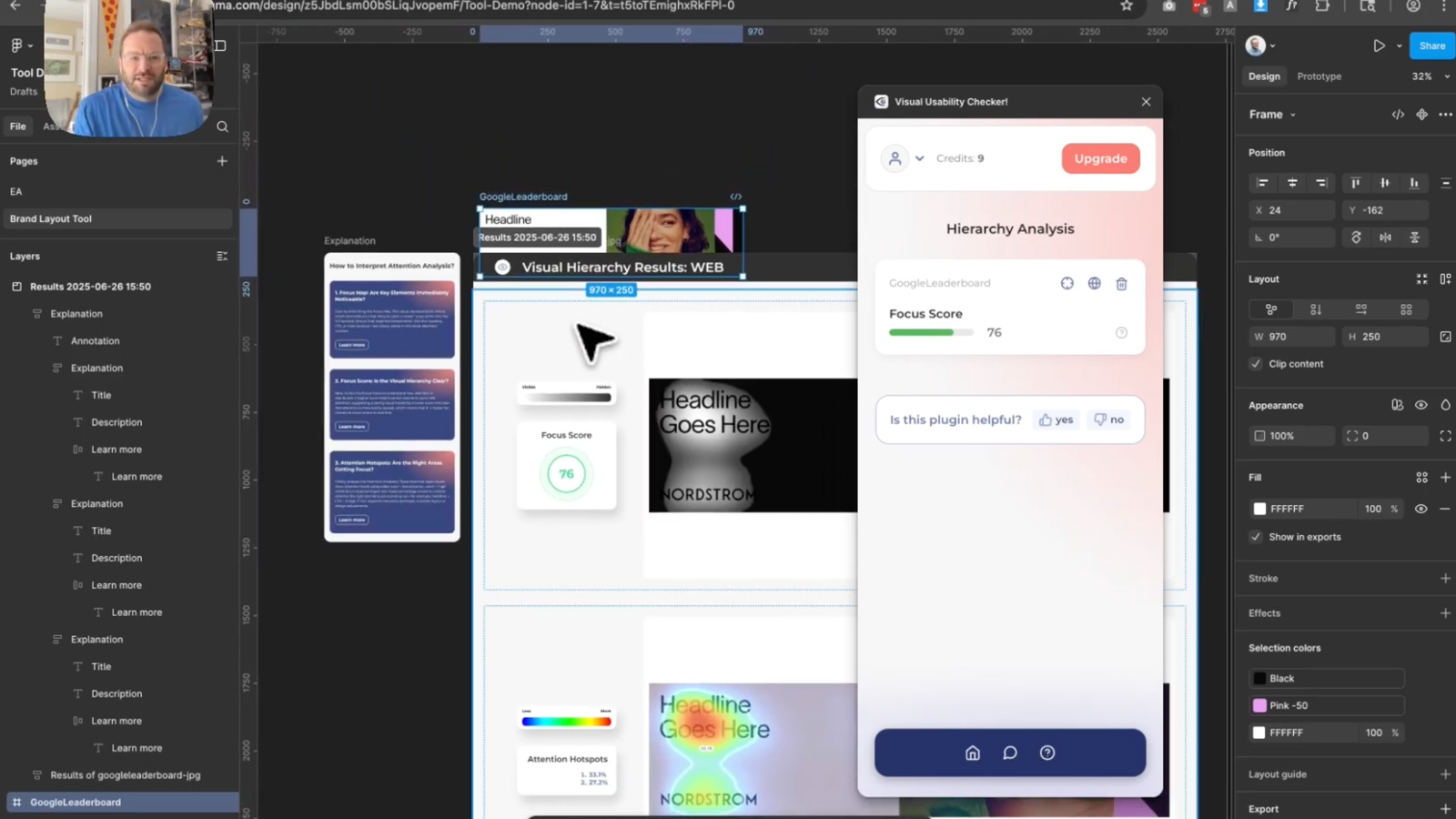The image size is (1456, 819).
Task: Delete GoogleLeaderboard result with the trash icon
Action: [1121, 284]
